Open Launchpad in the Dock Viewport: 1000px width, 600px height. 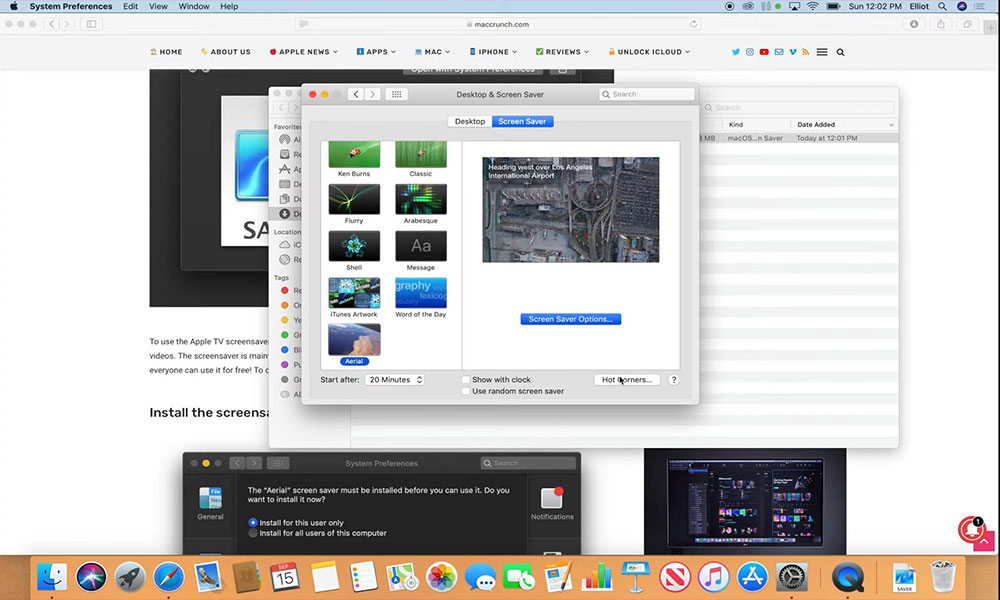pyautogui.click(x=130, y=578)
